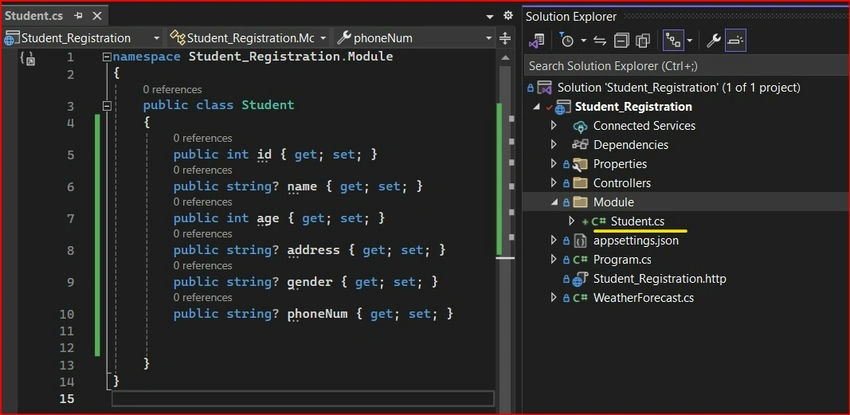
Task: Expand the Properties folder
Action: (x=553, y=164)
